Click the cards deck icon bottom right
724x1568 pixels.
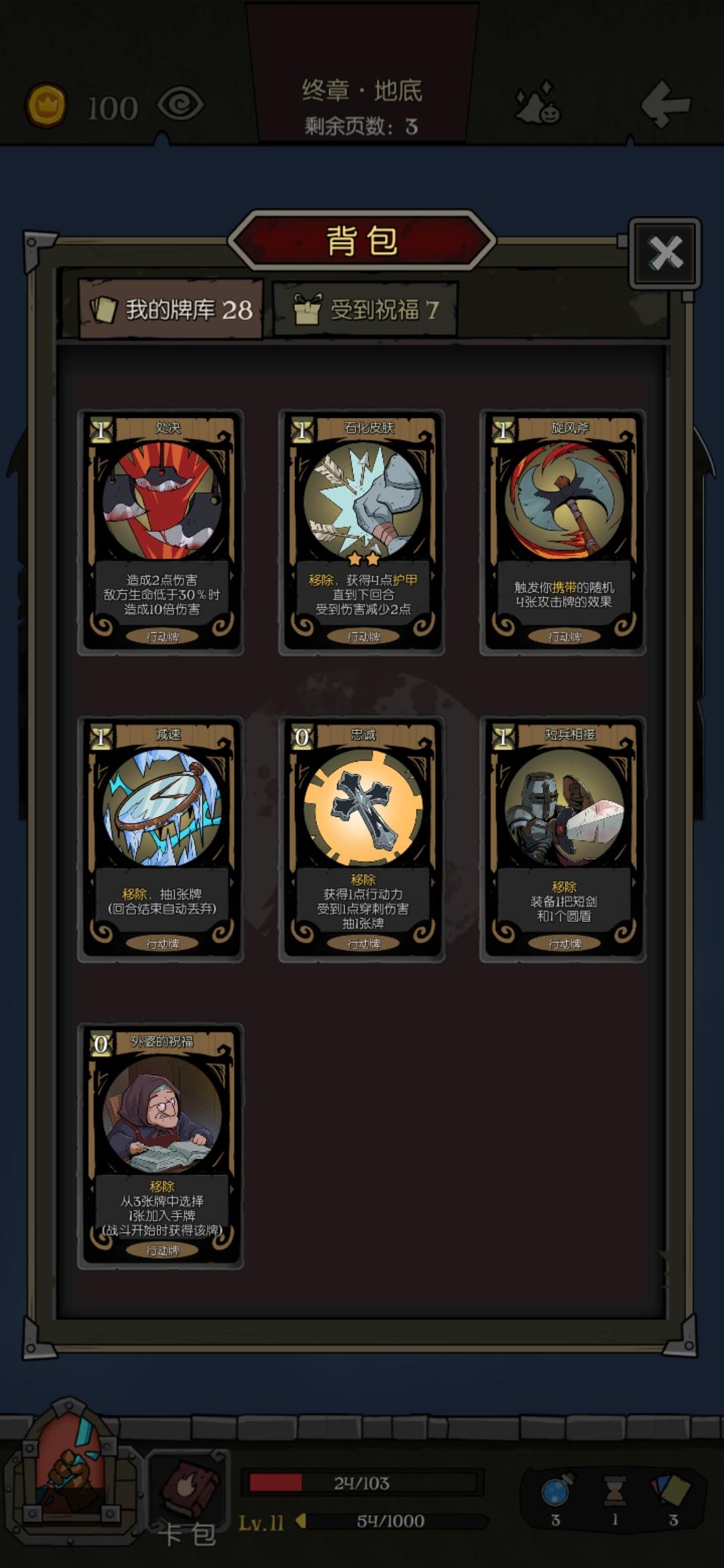pyautogui.click(x=671, y=1490)
